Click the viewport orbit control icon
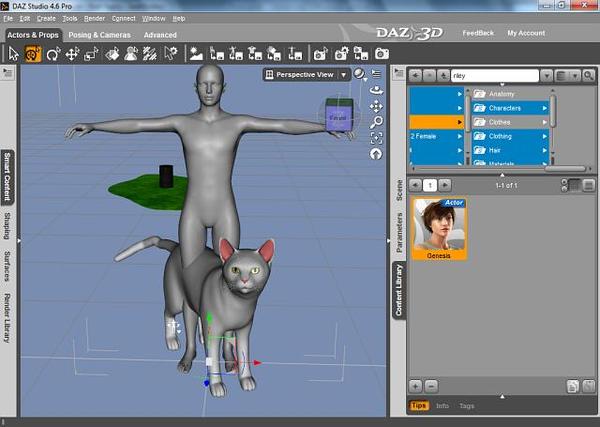The height and width of the screenshot is (427, 600). click(376, 90)
